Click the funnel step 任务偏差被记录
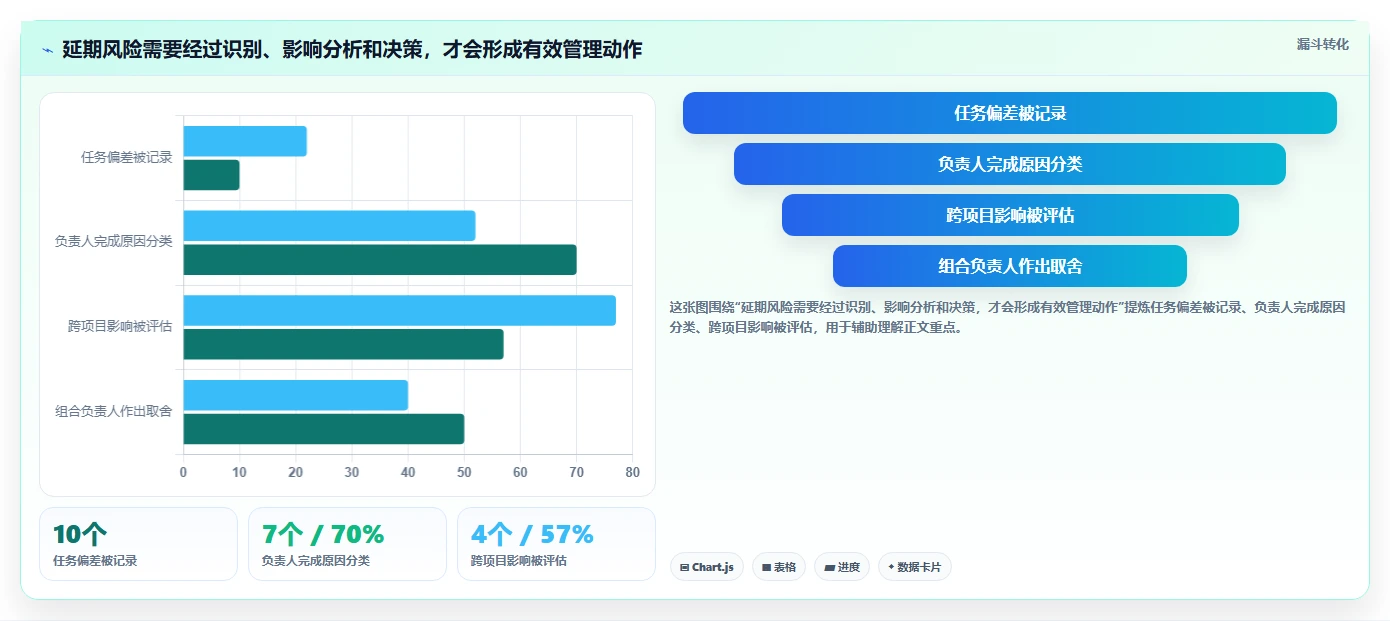1390x621 pixels. pyautogui.click(x=1010, y=113)
